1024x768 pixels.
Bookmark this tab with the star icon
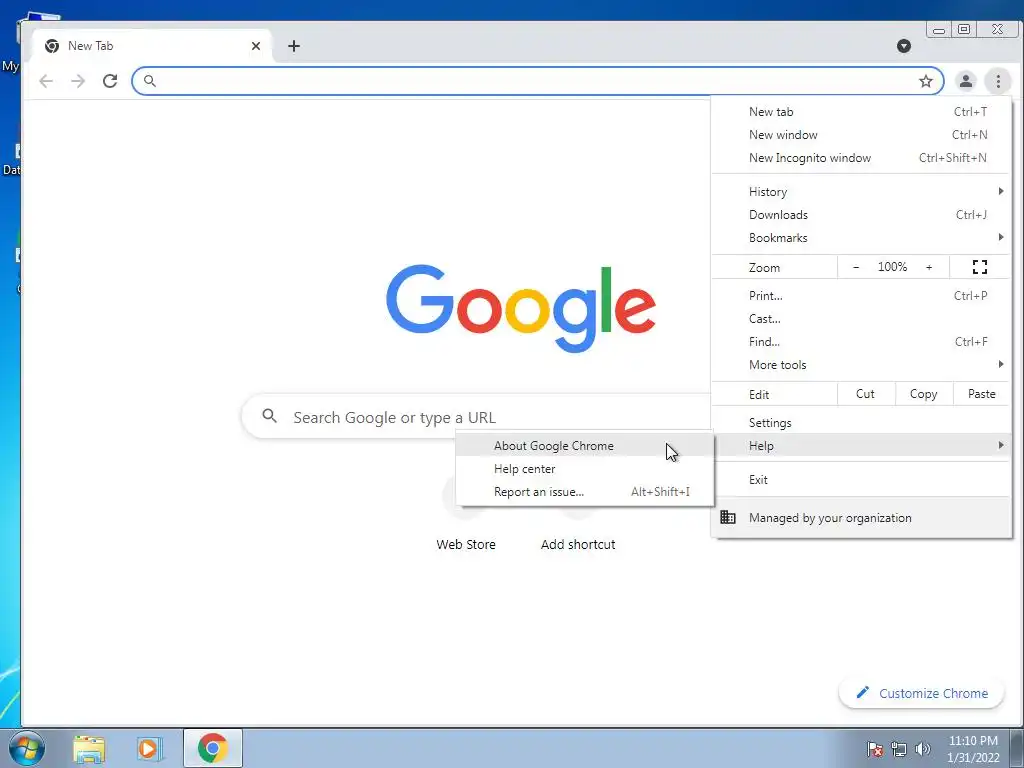(x=925, y=81)
